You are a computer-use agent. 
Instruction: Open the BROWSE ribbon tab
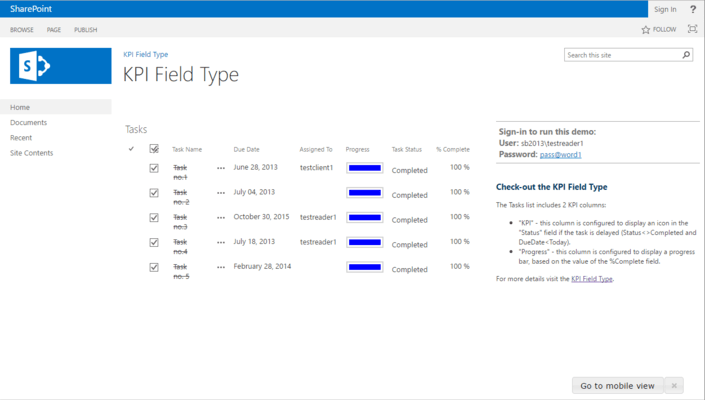pos(22,30)
